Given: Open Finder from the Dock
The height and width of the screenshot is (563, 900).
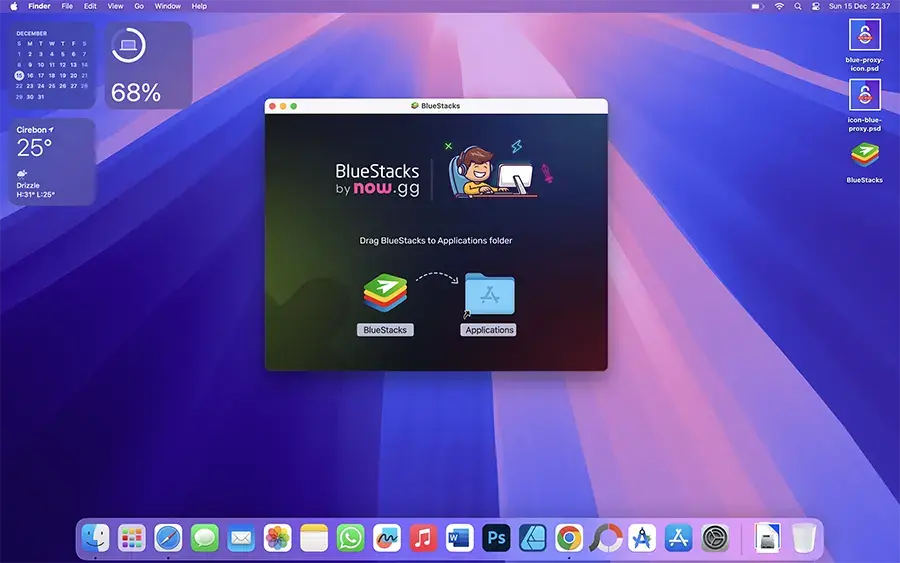Looking at the screenshot, I should pos(95,538).
